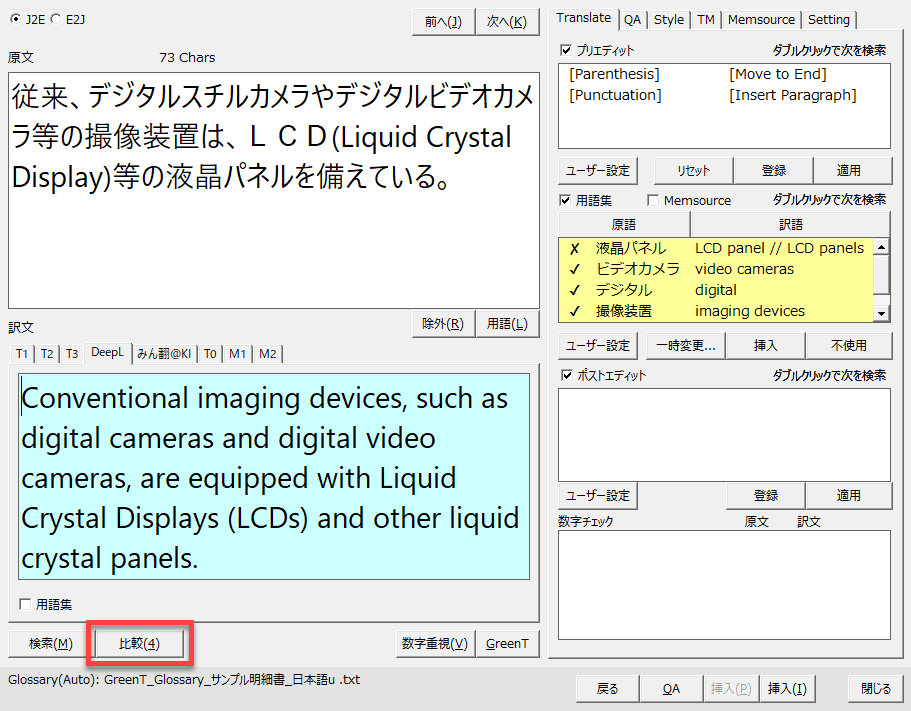Click the 数字重視(V) button
Screen dimensions: 911x711
434,644
